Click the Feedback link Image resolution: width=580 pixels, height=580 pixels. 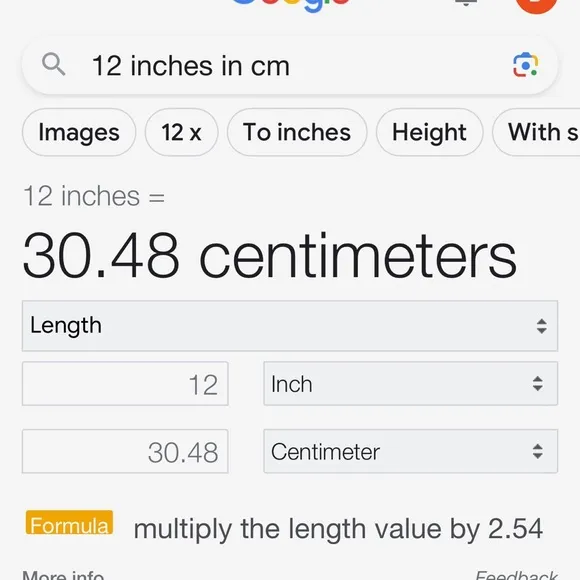pos(516,575)
